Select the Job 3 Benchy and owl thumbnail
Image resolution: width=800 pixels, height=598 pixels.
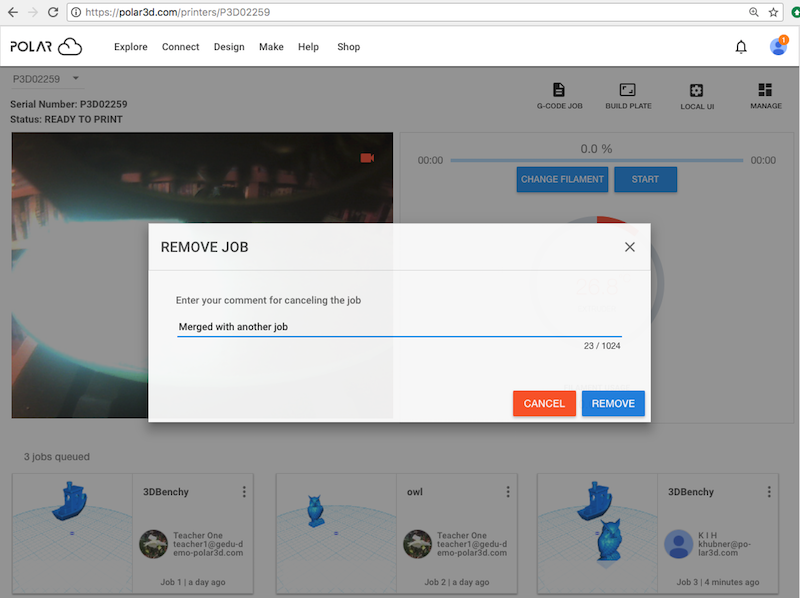tap(597, 533)
